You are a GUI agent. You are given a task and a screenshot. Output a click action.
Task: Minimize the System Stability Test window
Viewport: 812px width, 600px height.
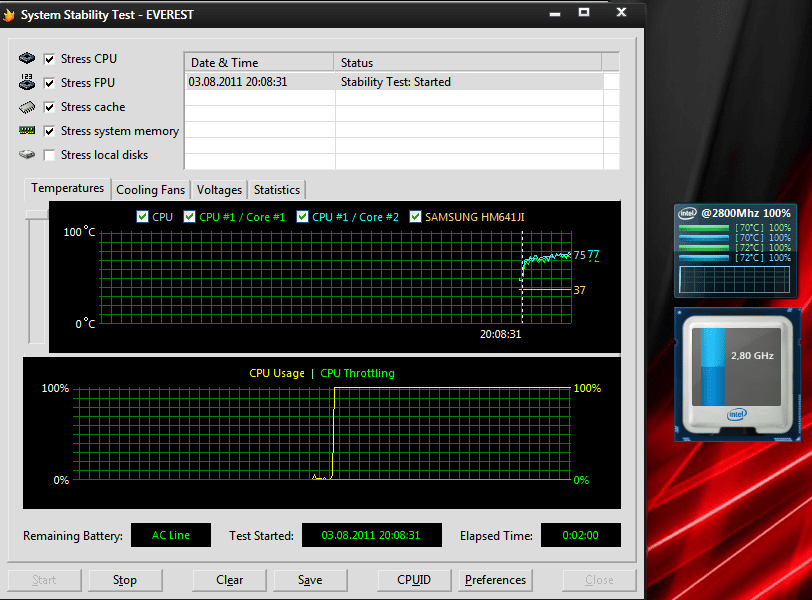[x=555, y=13]
